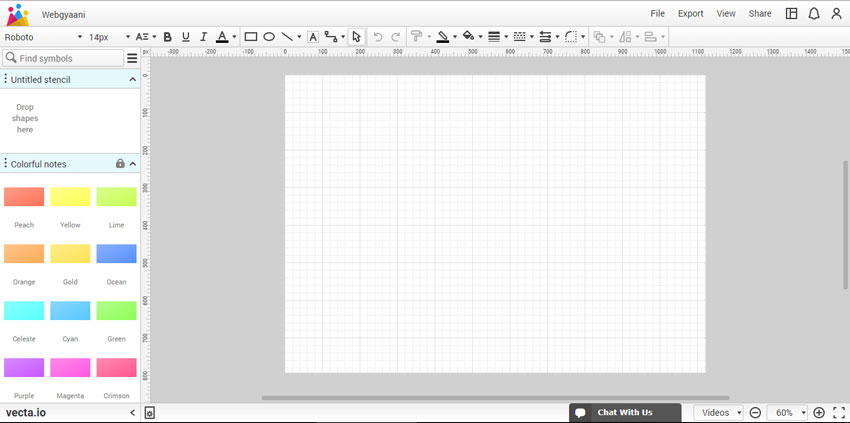Collapse the Colorful notes stencil

pyautogui.click(x=133, y=164)
